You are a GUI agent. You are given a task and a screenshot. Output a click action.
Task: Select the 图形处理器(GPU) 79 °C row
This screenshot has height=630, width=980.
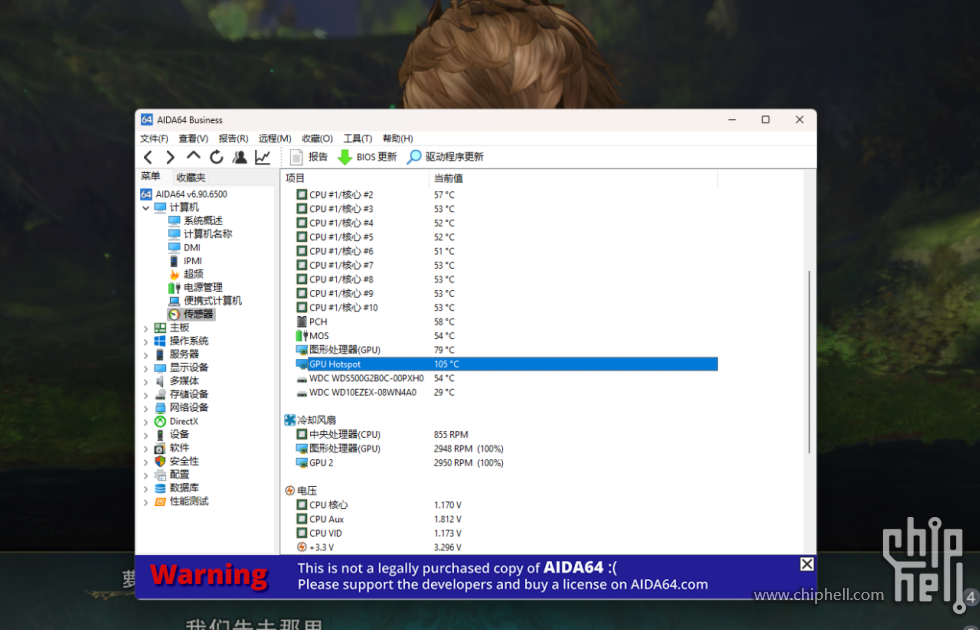pyautogui.click(x=506, y=350)
